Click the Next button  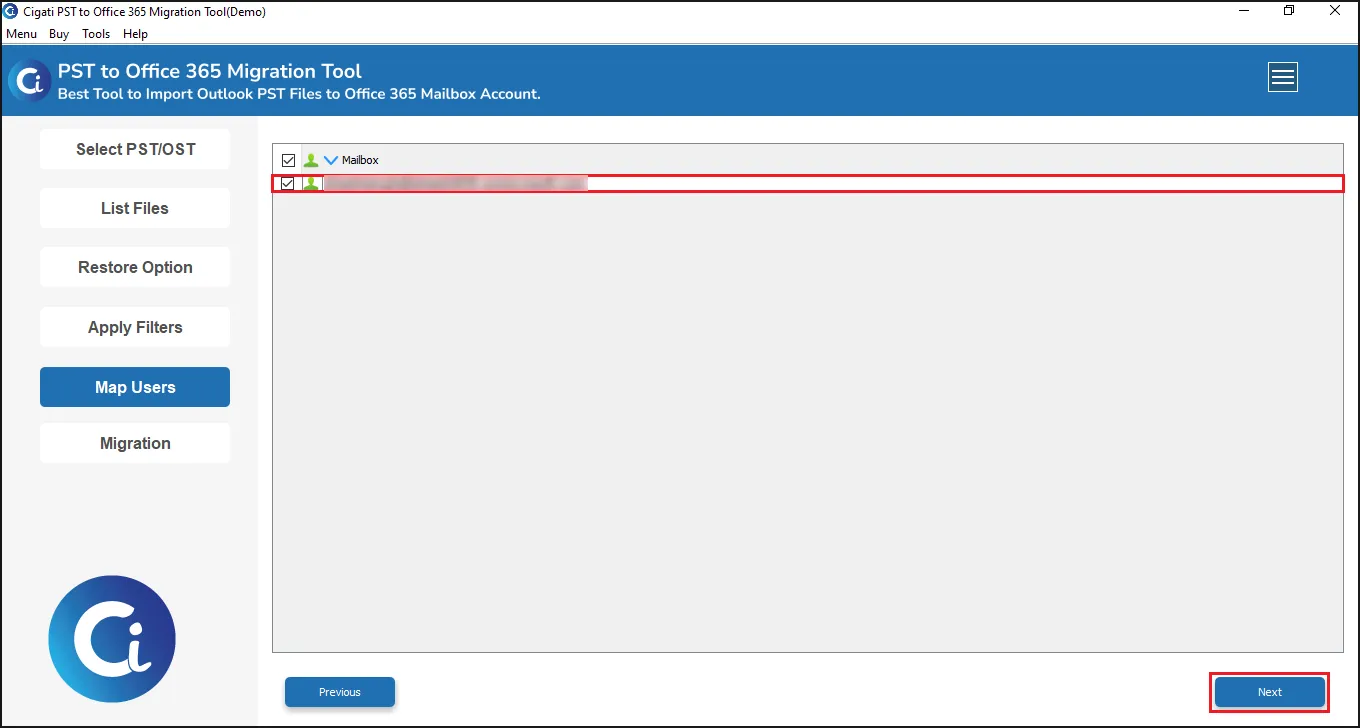click(1270, 692)
